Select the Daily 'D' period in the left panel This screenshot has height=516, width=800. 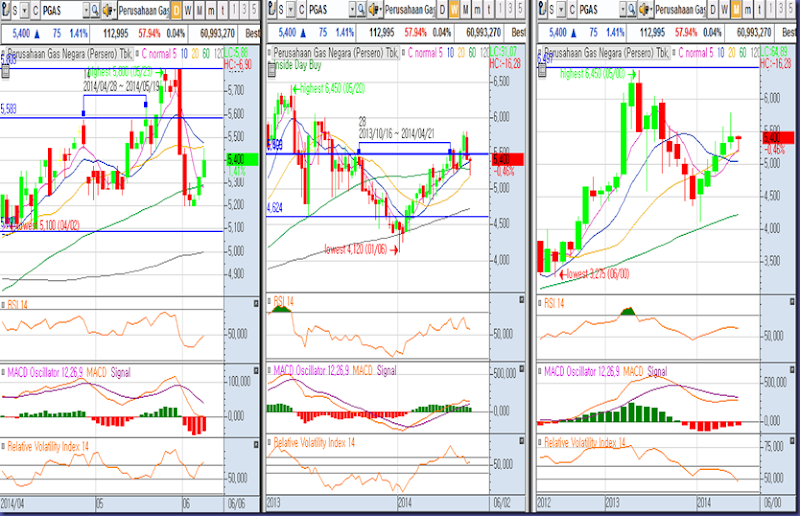[176, 9]
